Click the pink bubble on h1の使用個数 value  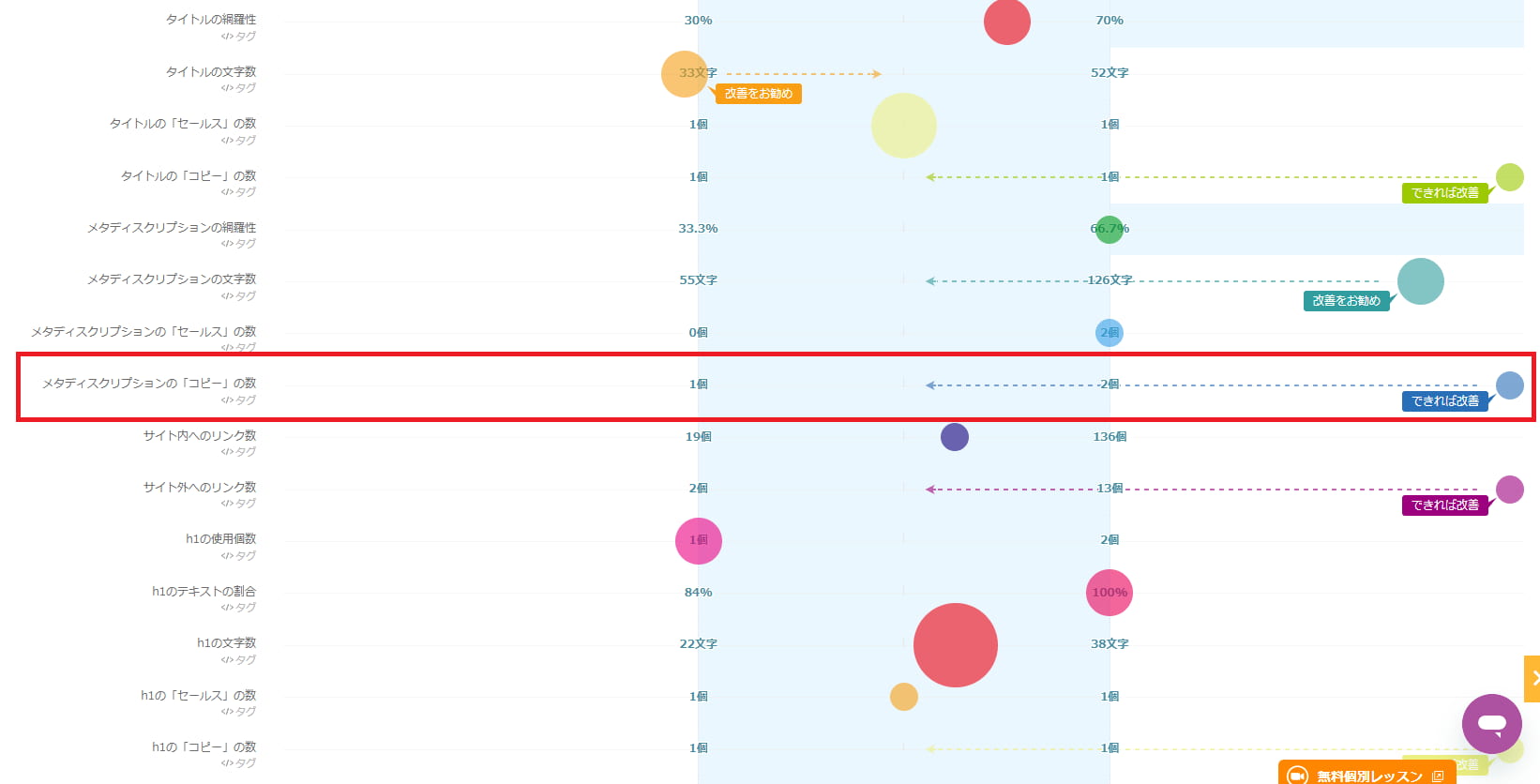coord(698,541)
